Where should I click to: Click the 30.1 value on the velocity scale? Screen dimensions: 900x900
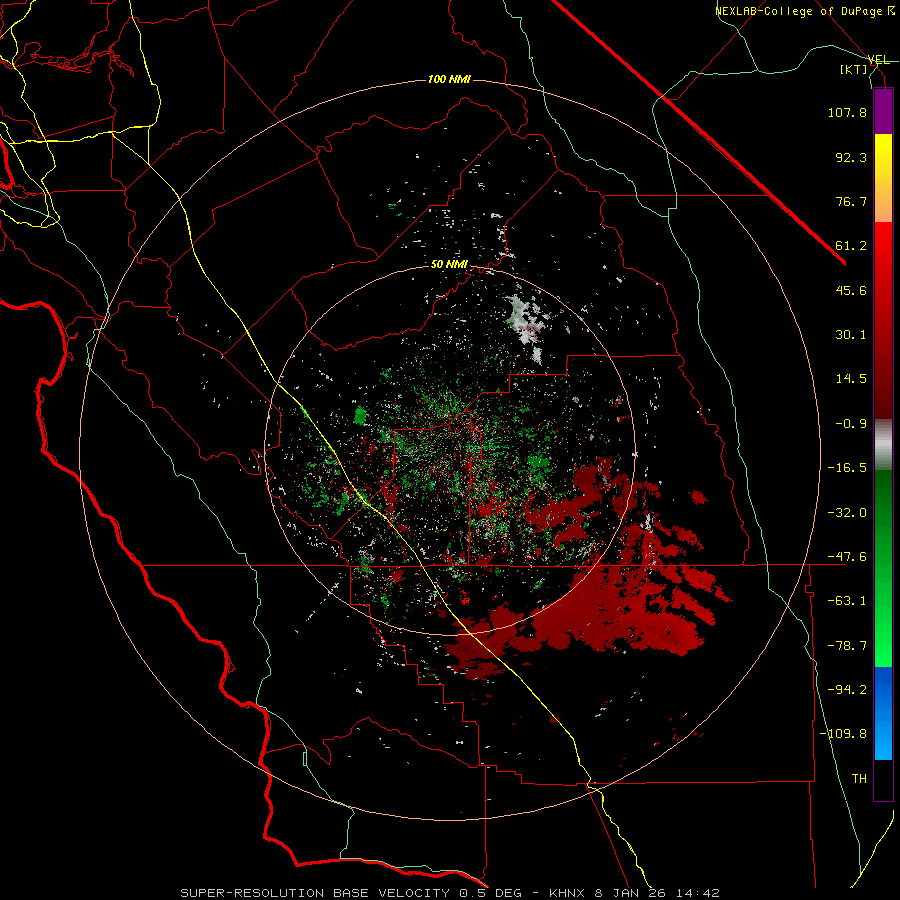(x=851, y=335)
